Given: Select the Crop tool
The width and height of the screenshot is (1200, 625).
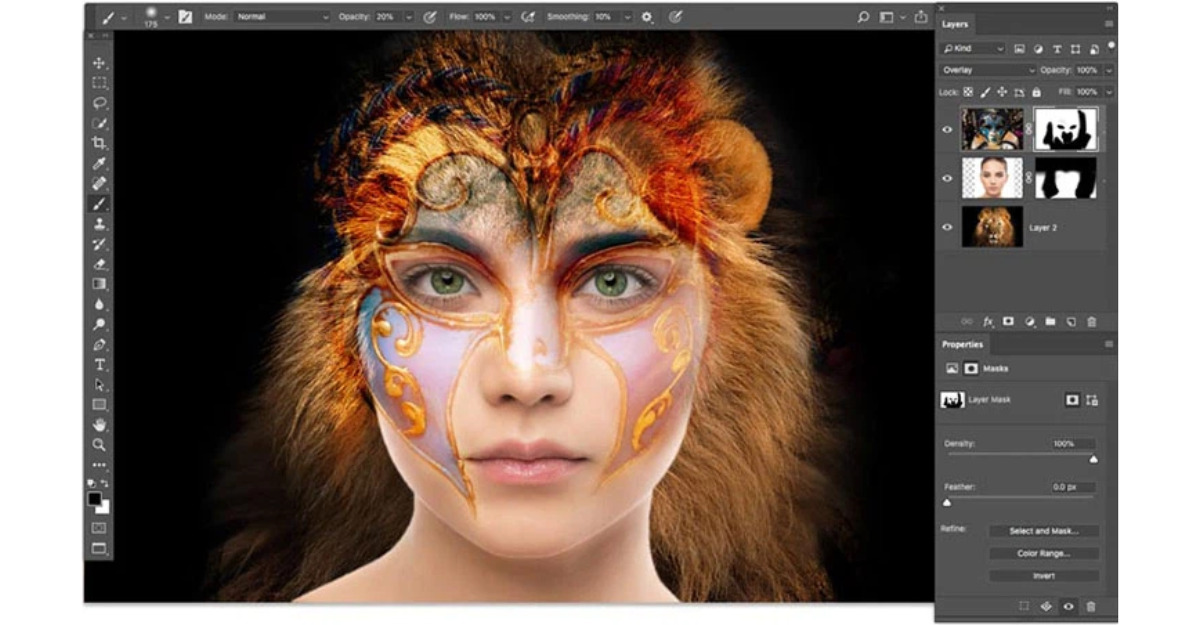Looking at the screenshot, I should click(99, 143).
